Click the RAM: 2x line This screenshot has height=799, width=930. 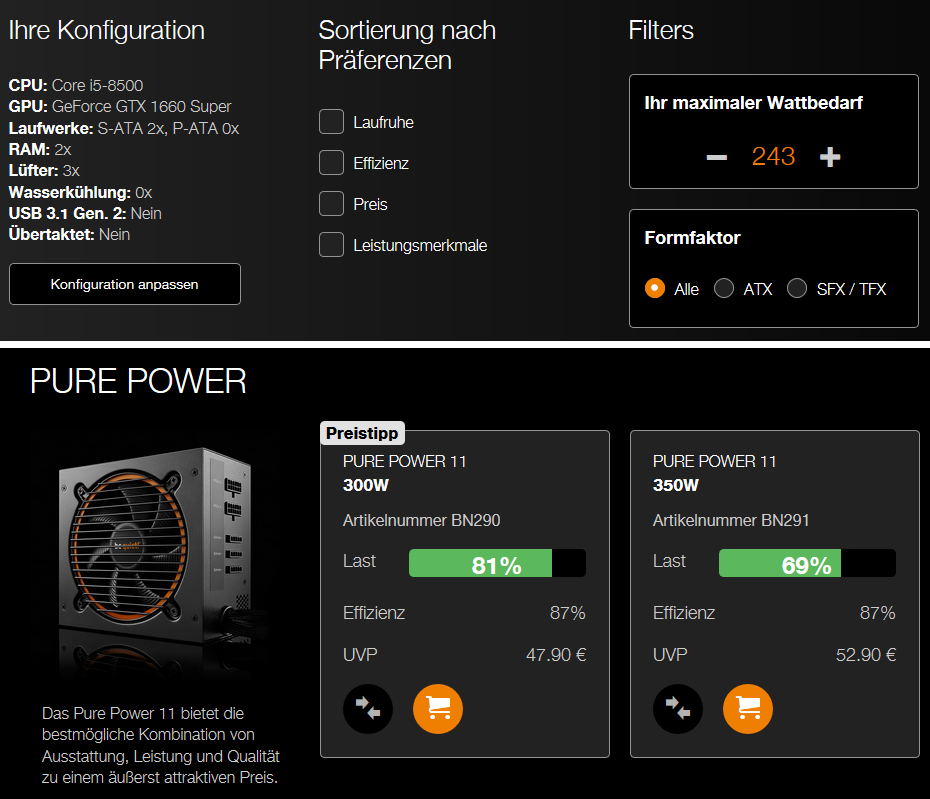tap(40, 149)
